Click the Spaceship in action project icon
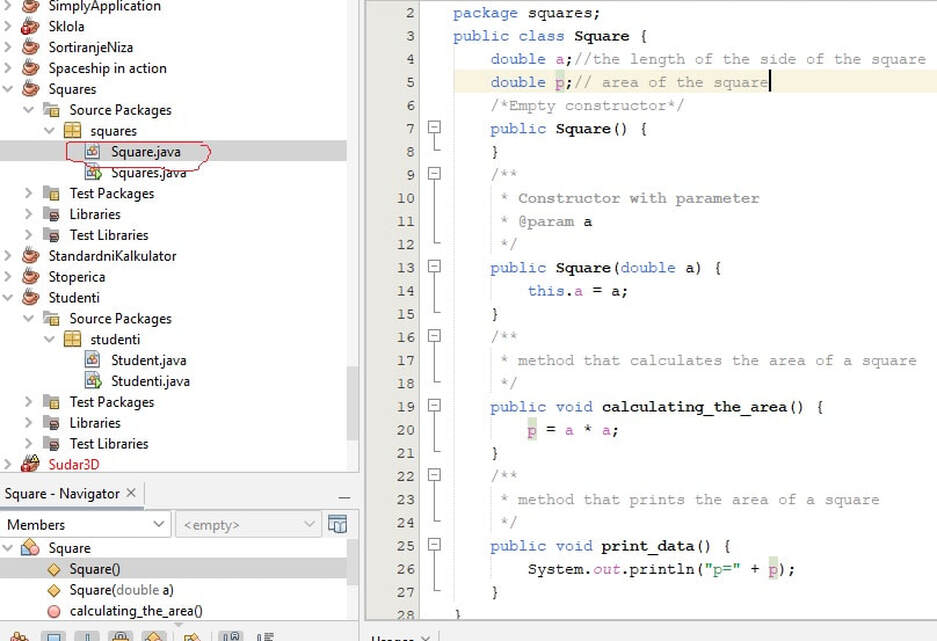Image resolution: width=937 pixels, height=641 pixels. [x=30, y=68]
